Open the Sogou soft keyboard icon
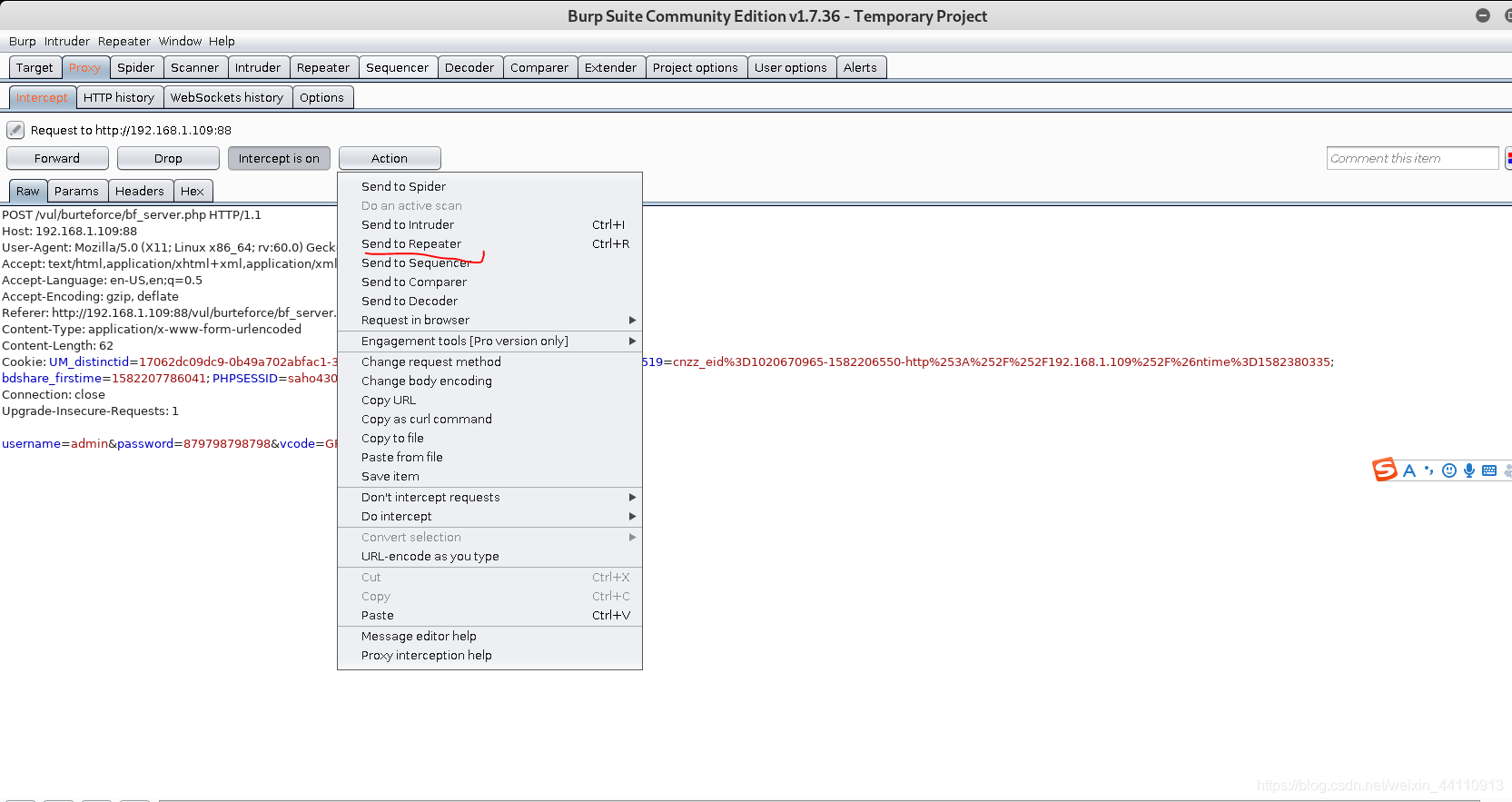Screen dimensions: 1512x802 1489,470
